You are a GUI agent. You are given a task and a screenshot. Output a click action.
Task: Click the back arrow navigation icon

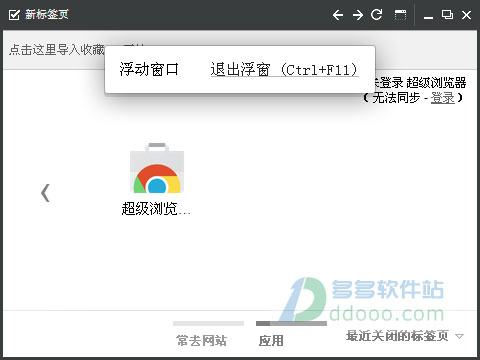(x=338, y=15)
